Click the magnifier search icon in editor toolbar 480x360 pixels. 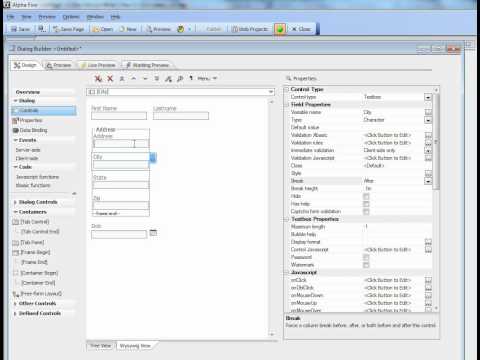pos(180,79)
